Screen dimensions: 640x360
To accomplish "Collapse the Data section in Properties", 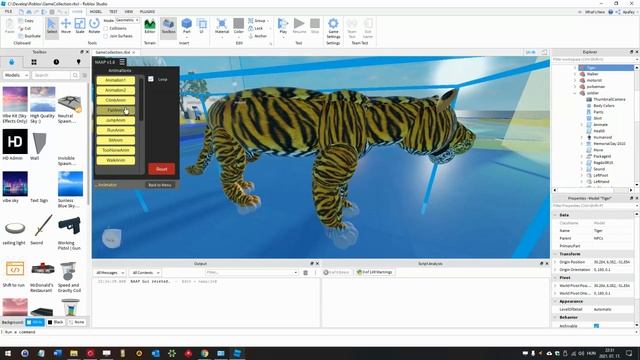I will [x=555, y=215].
